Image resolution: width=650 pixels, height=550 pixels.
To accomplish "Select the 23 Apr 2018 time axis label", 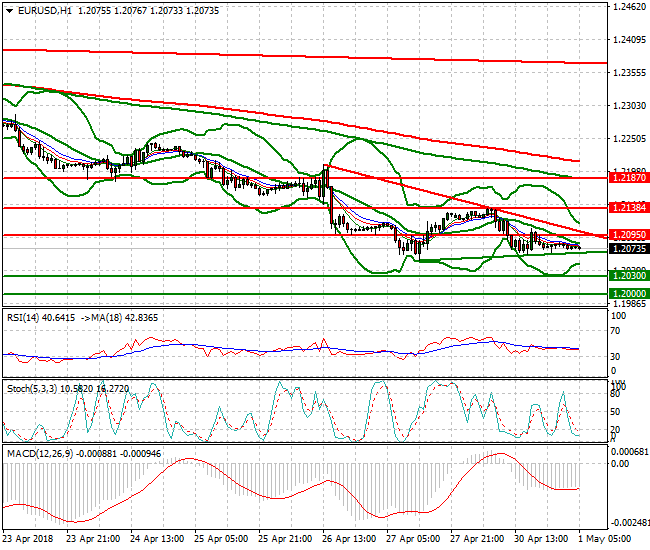I will (28, 539).
